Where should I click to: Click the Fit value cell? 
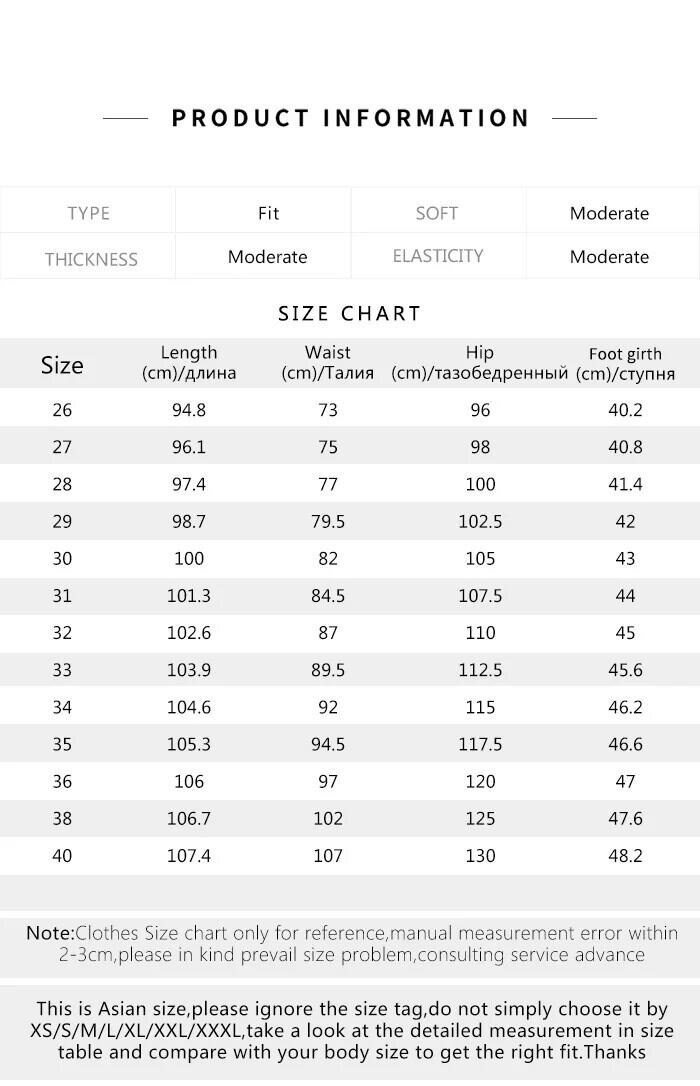pyautogui.click(x=268, y=213)
